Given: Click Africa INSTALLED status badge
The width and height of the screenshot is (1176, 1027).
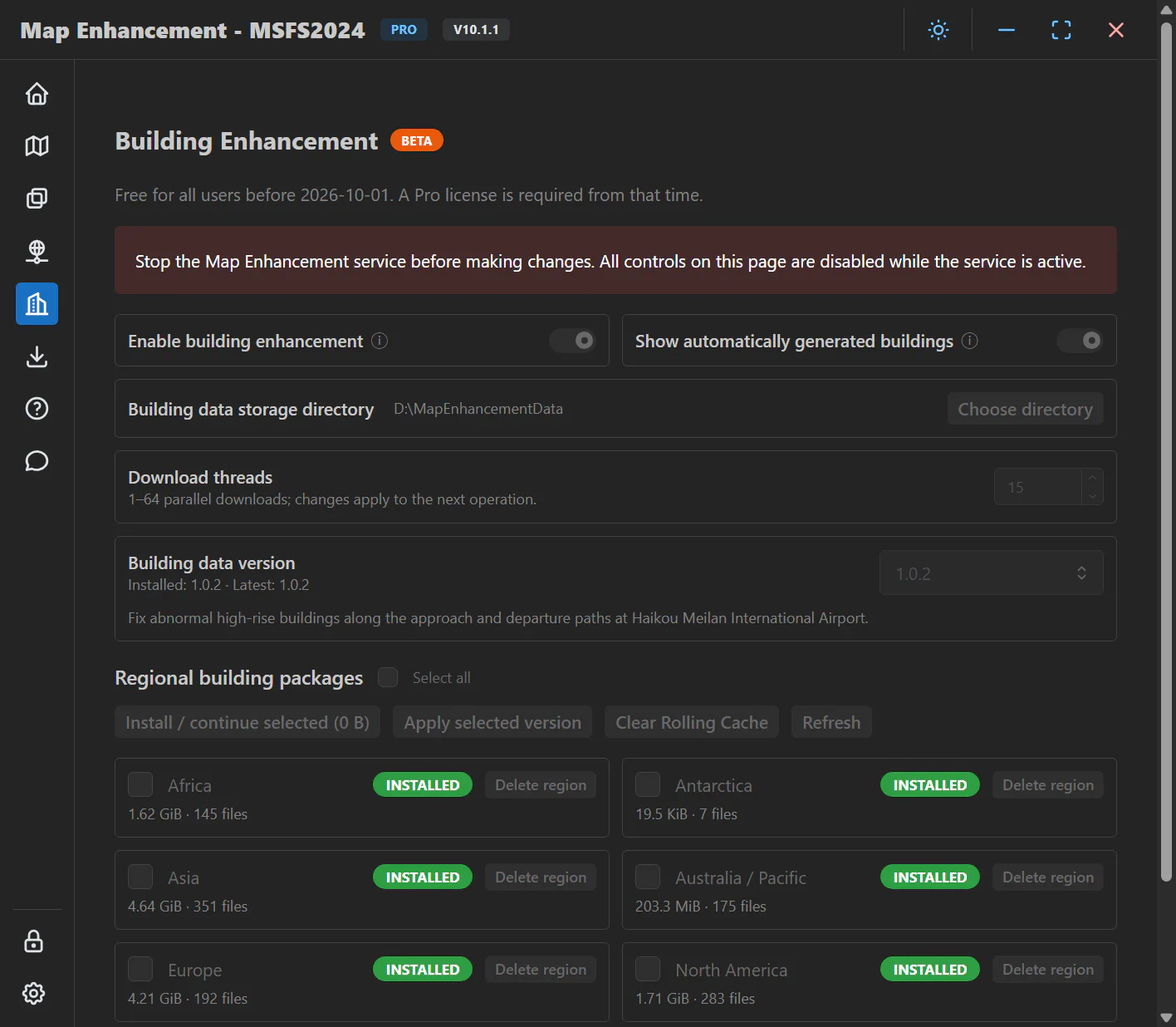Looking at the screenshot, I should (423, 784).
